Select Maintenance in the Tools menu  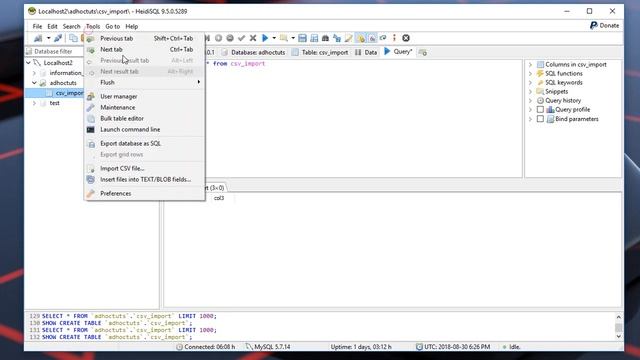pyautogui.click(x=144, y=107)
